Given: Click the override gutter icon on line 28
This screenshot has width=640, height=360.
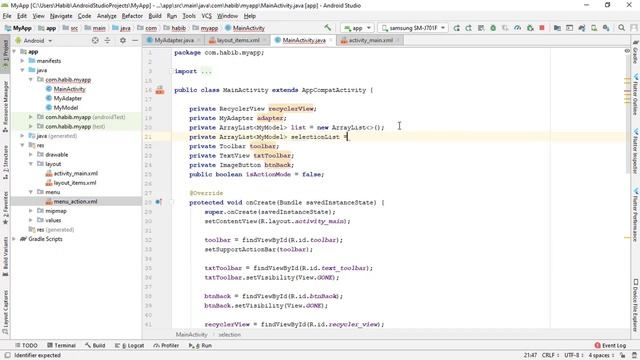Looking at the screenshot, I should [158, 202].
